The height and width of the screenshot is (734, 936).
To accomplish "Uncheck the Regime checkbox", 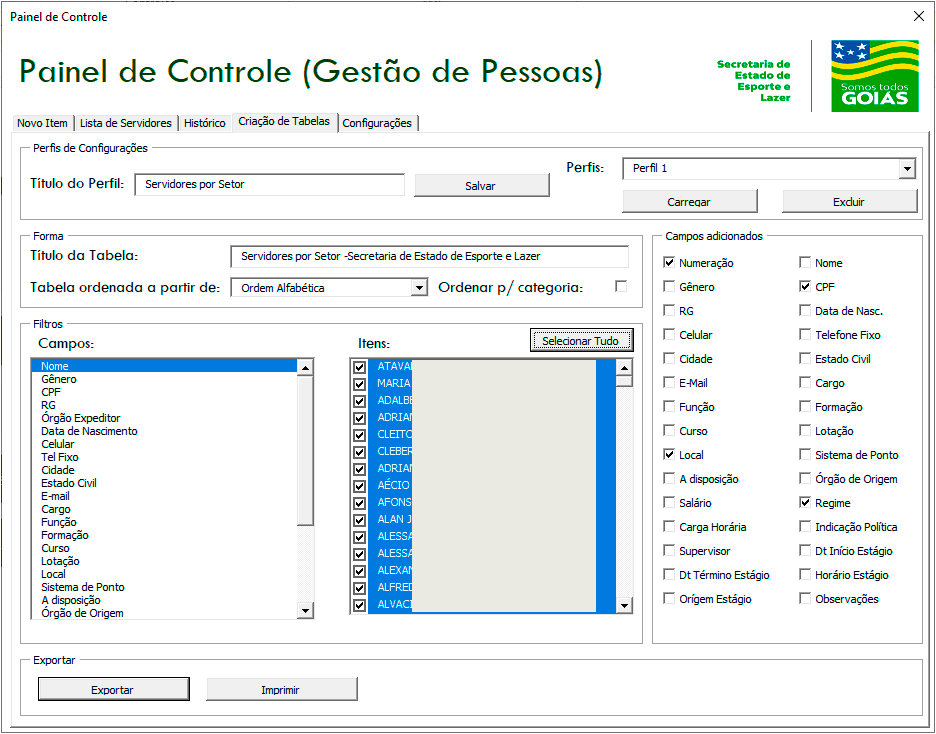I will 805,502.
